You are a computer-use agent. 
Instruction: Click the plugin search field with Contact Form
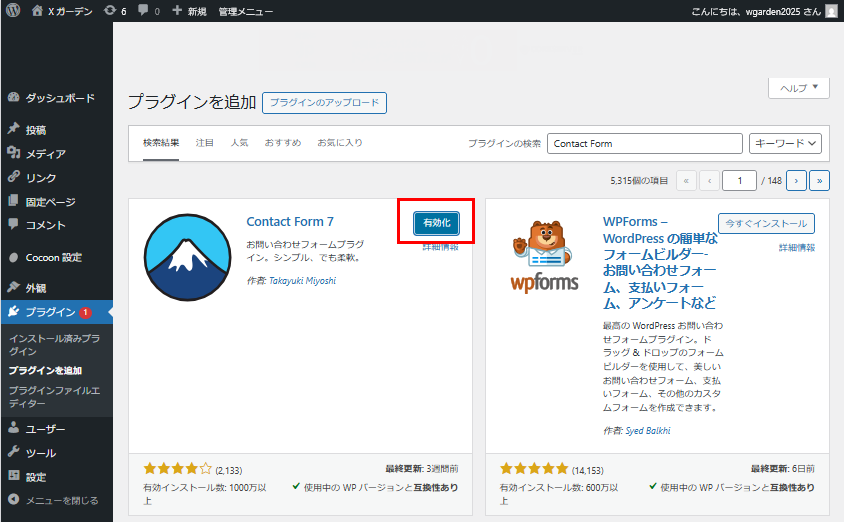tap(645, 143)
